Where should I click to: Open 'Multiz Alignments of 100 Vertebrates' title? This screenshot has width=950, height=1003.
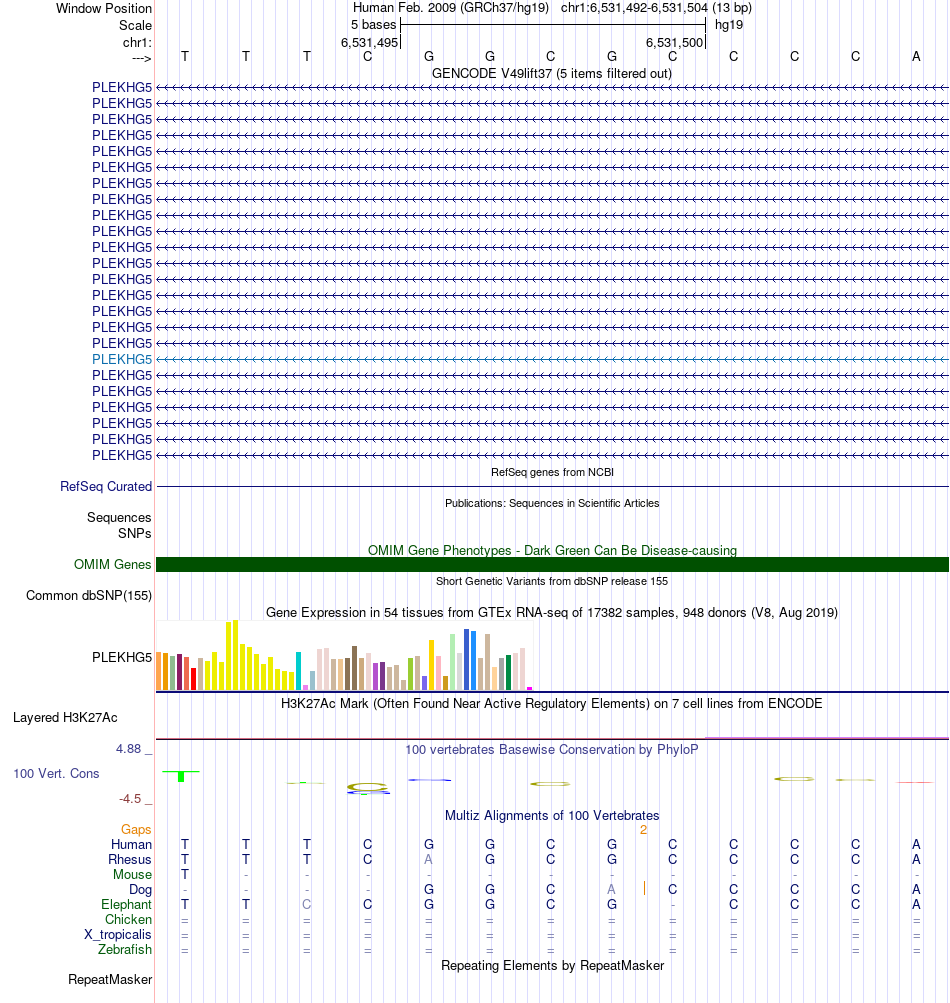point(551,816)
